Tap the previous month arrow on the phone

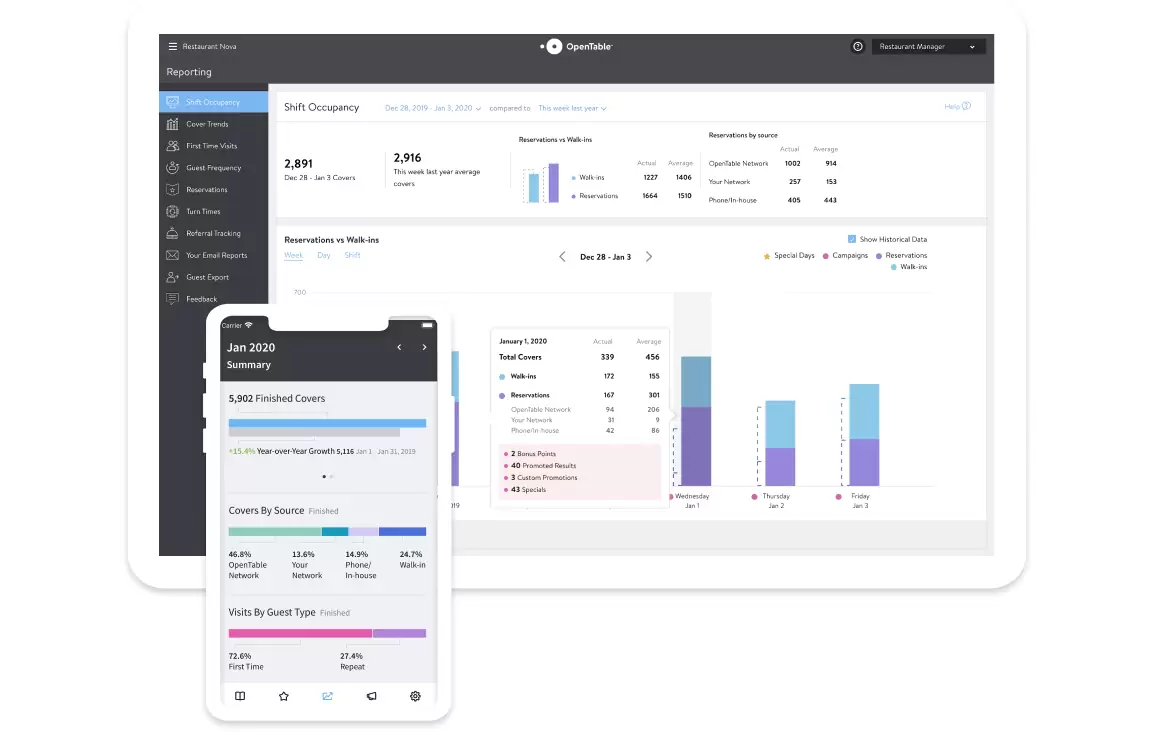[399, 347]
